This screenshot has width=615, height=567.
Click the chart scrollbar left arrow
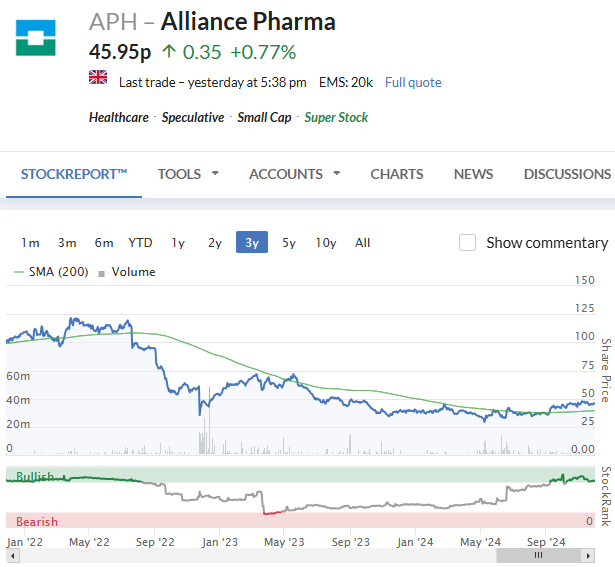coord(13,556)
